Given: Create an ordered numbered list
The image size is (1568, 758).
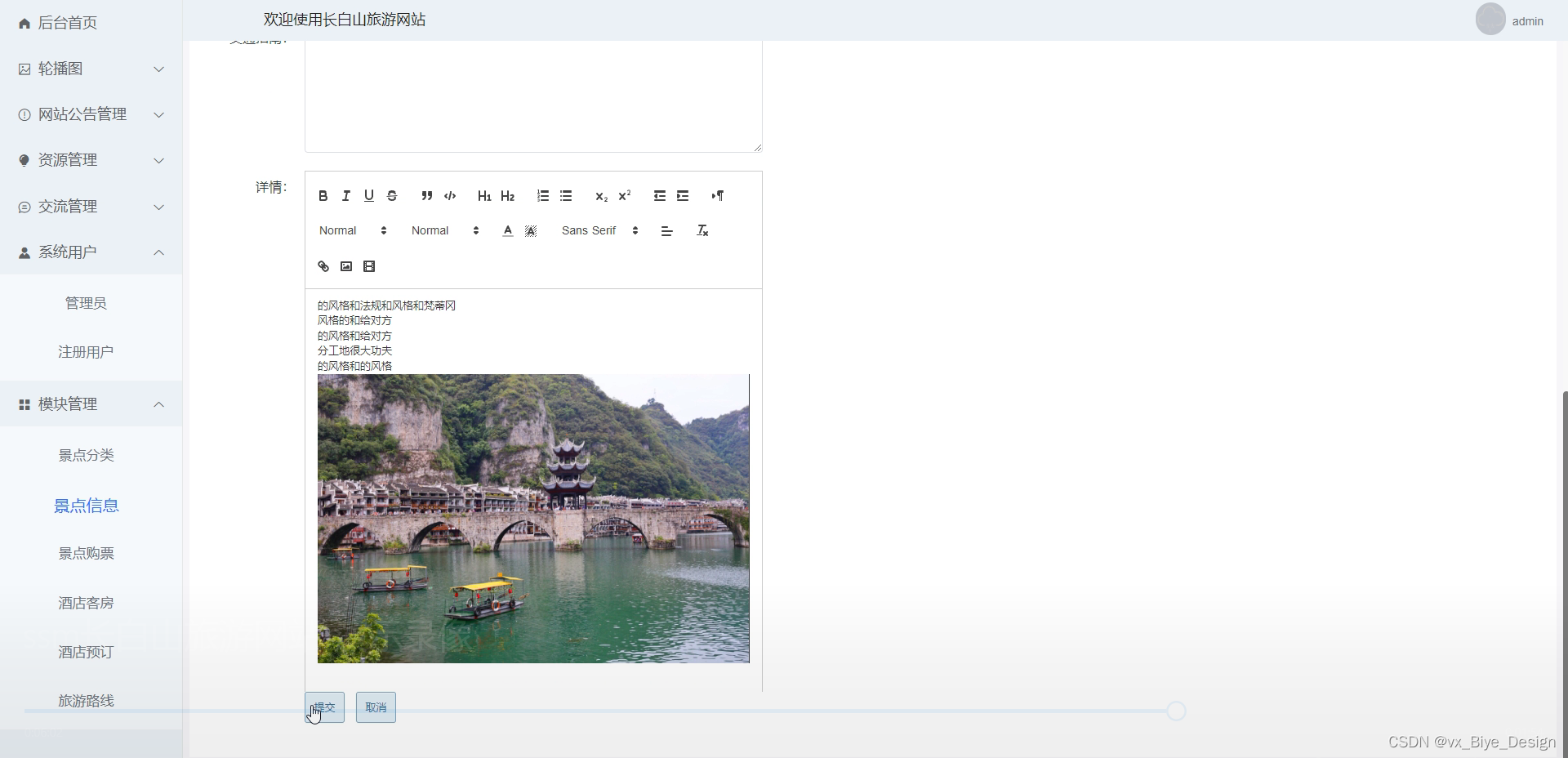Looking at the screenshot, I should 543,196.
